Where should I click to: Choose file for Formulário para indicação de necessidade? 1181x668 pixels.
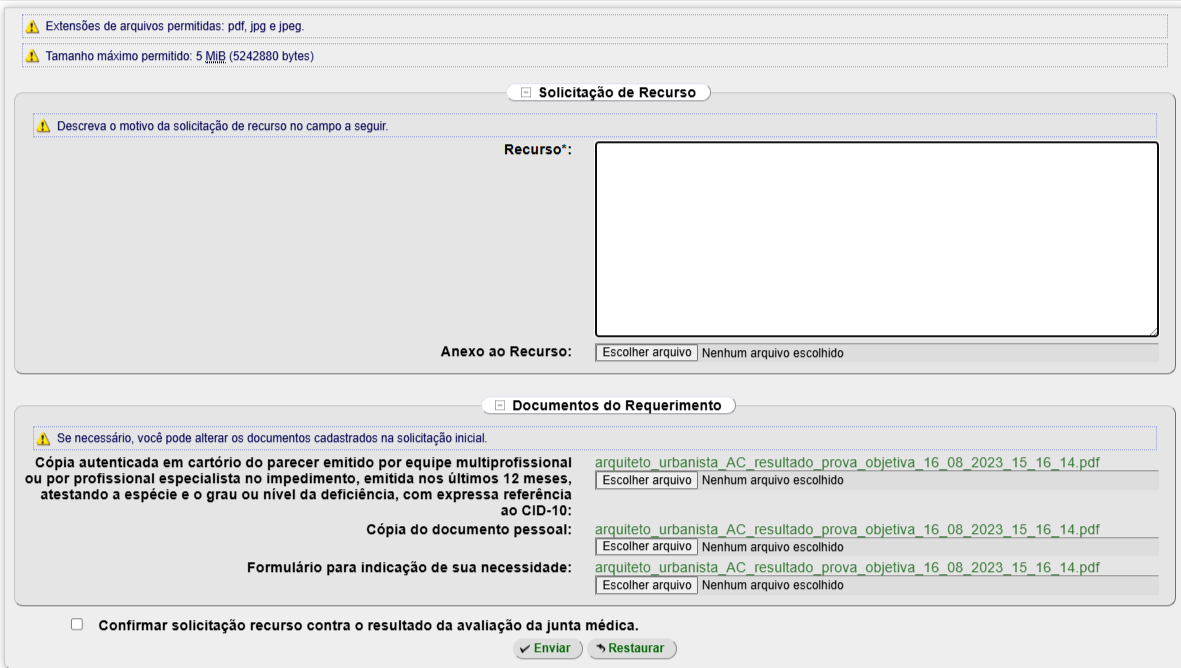click(x=646, y=585)
